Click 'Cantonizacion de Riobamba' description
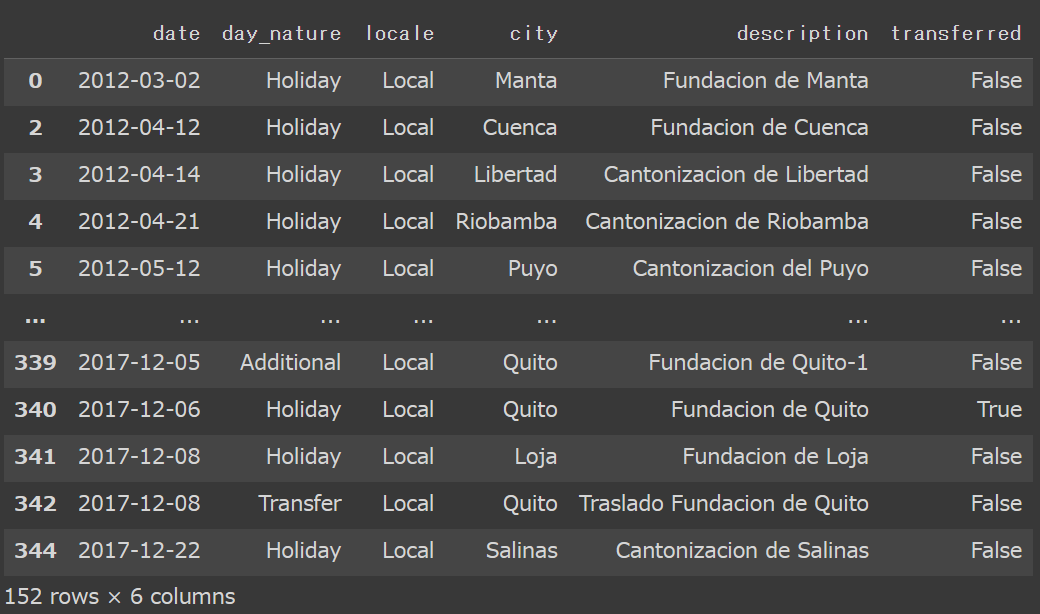Screen dimensions: 1040x614 click(727, 221)
